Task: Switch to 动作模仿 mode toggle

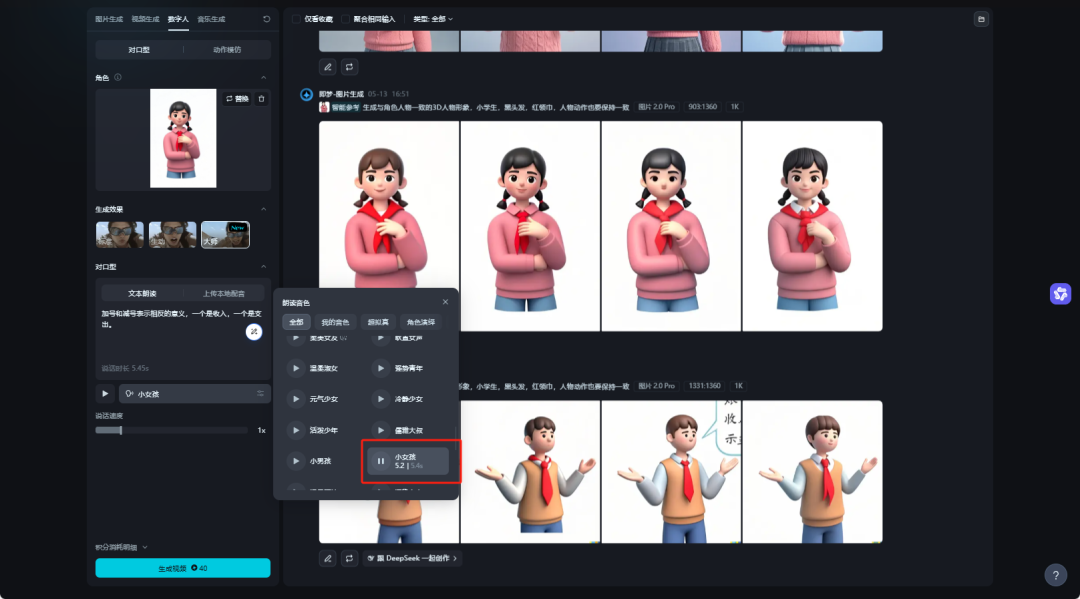Action: [227, 50]
